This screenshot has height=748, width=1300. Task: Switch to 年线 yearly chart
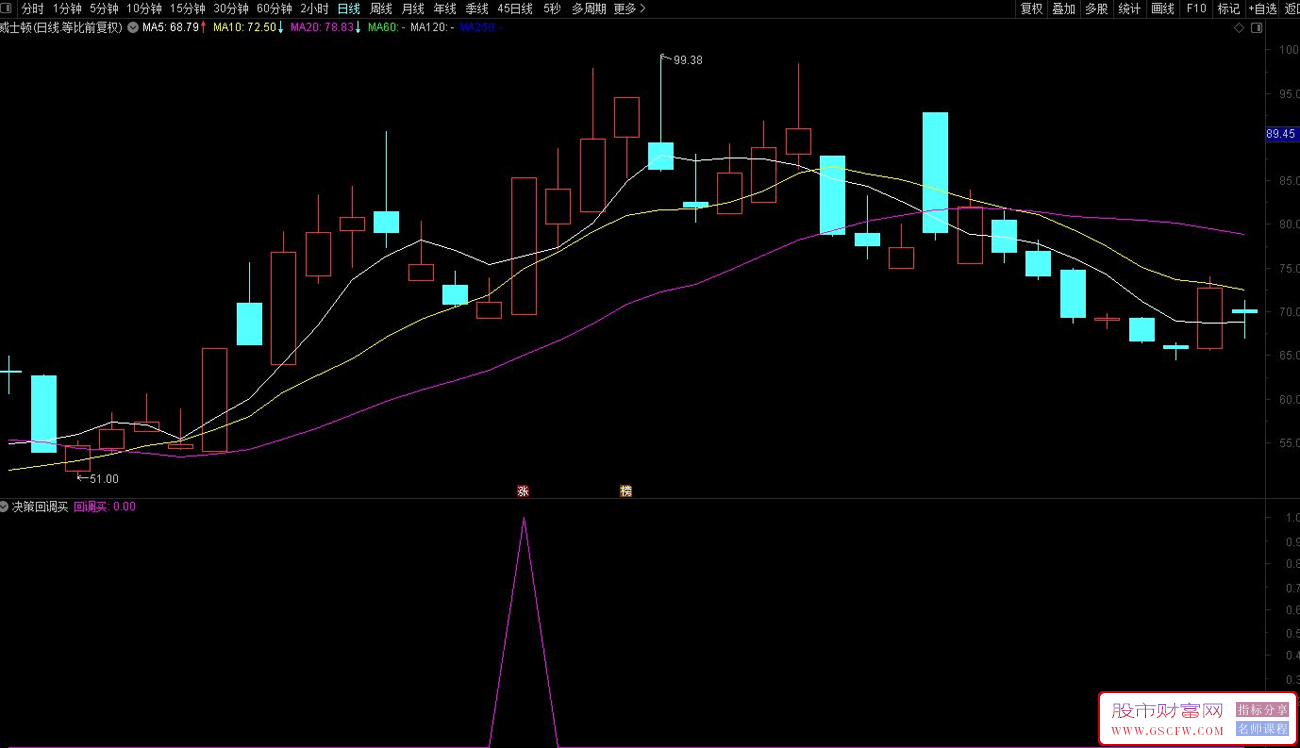[445, 8]
